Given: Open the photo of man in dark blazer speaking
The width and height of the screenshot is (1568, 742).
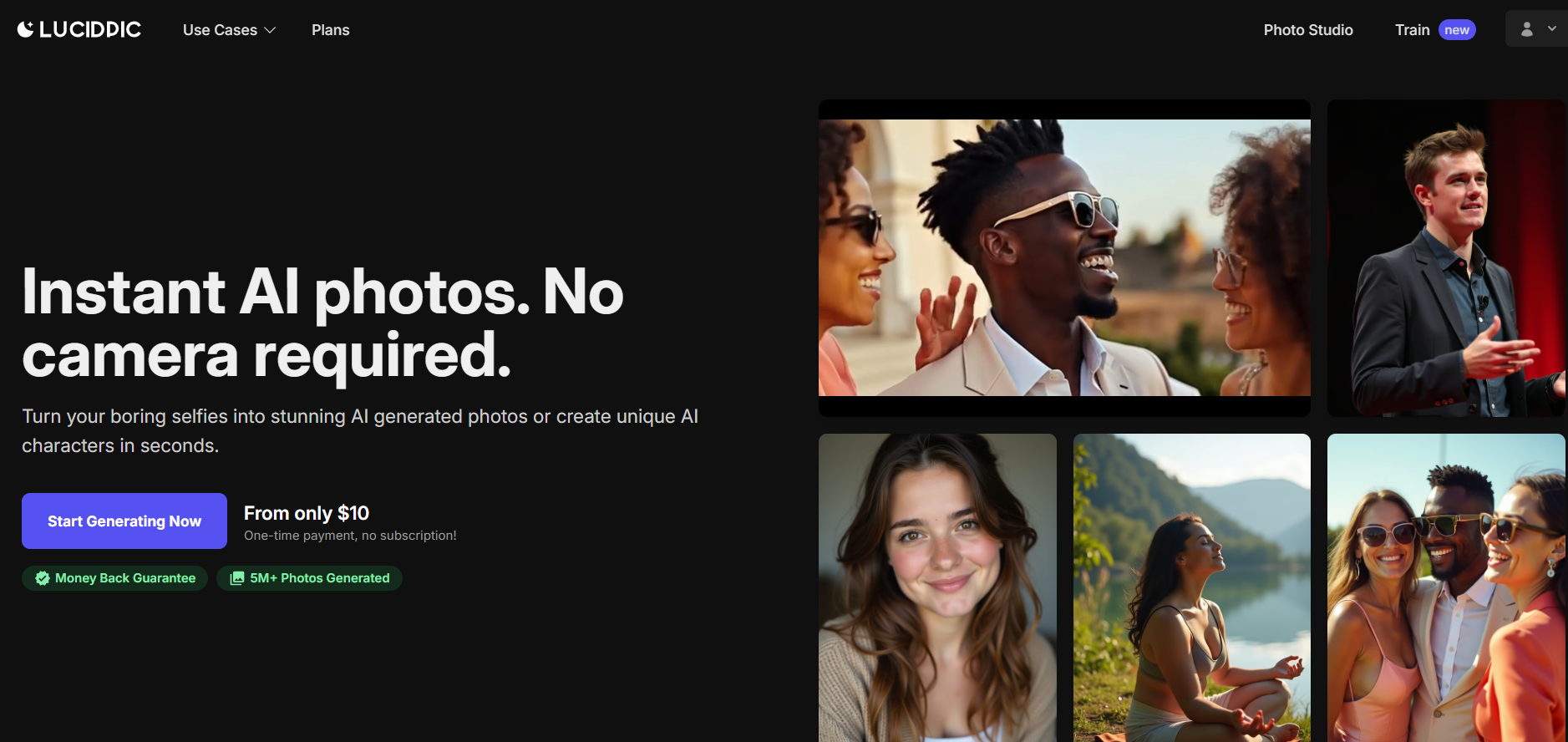Looking at the screenshot, I should 1446,258.
